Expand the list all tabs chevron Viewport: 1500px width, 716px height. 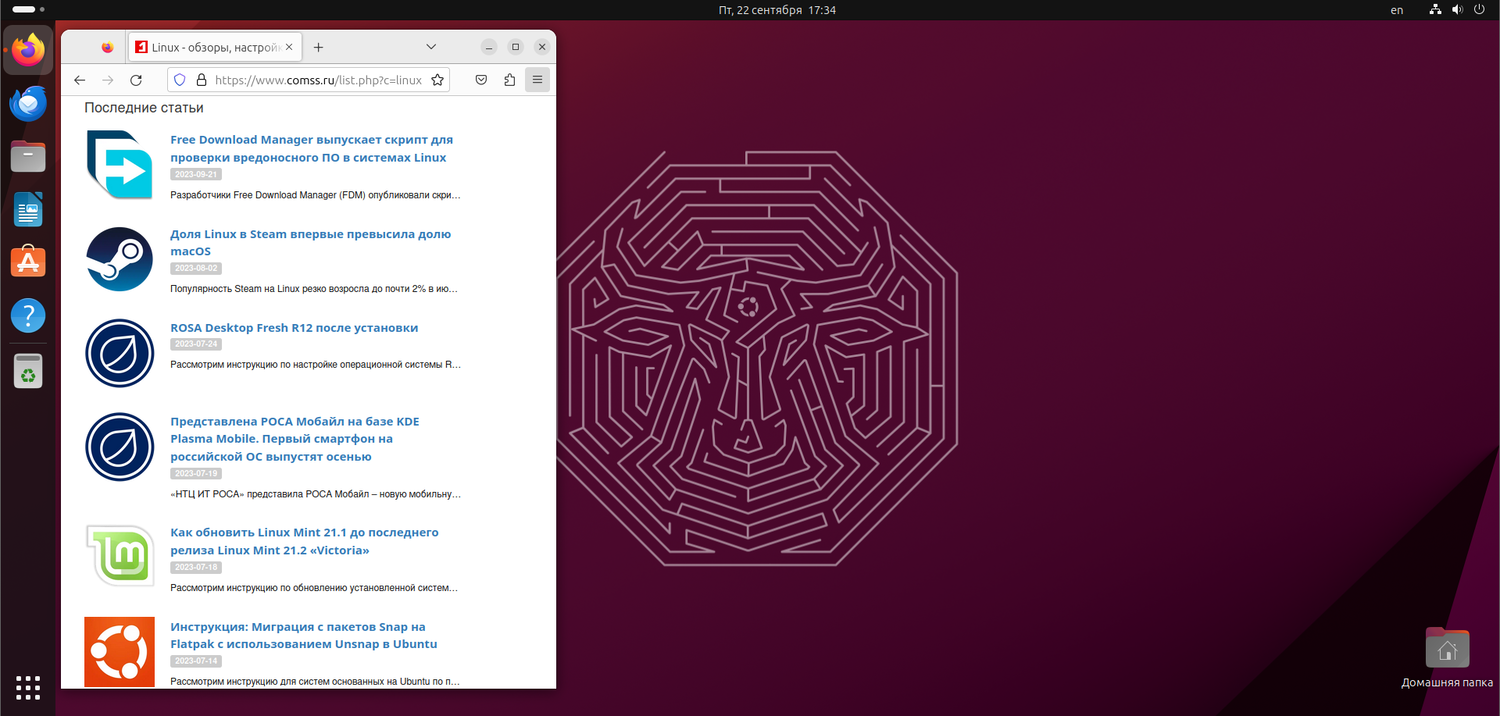(x=431, y=47)
